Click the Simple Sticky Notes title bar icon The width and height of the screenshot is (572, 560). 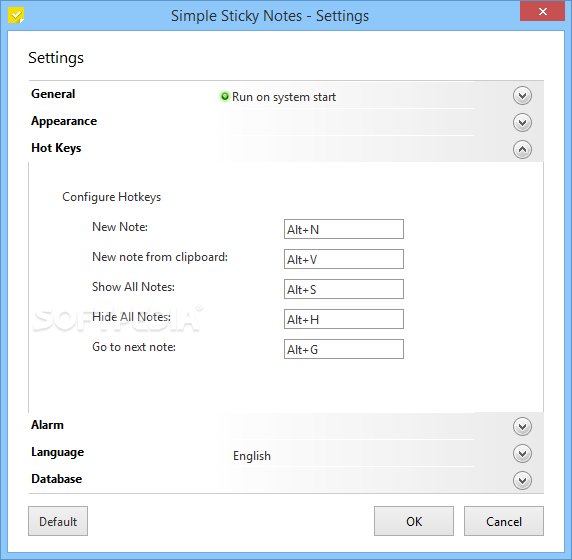click(x=16, y=16)
